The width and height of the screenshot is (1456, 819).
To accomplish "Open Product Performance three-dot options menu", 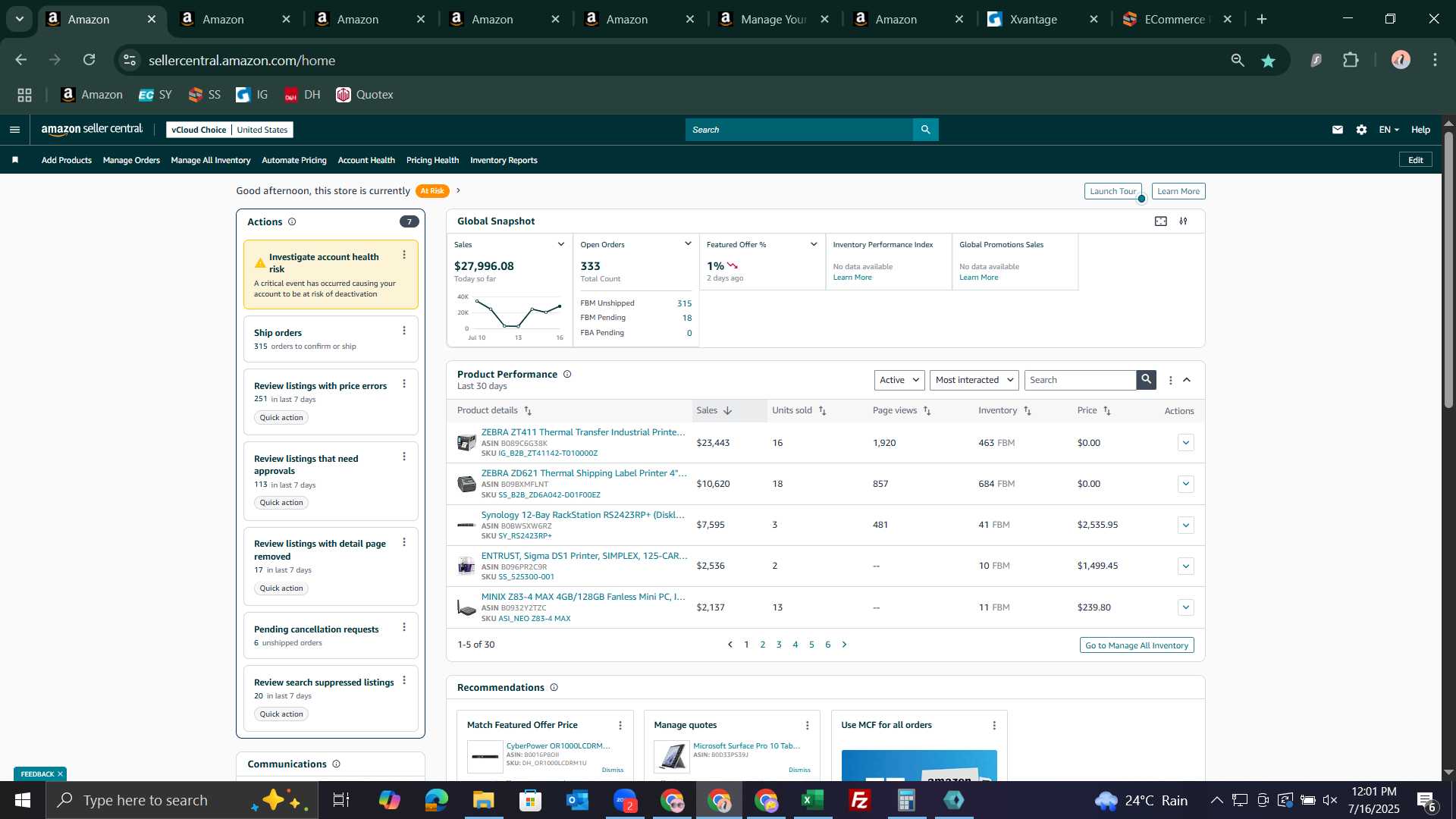I will tap(1170, 381).
